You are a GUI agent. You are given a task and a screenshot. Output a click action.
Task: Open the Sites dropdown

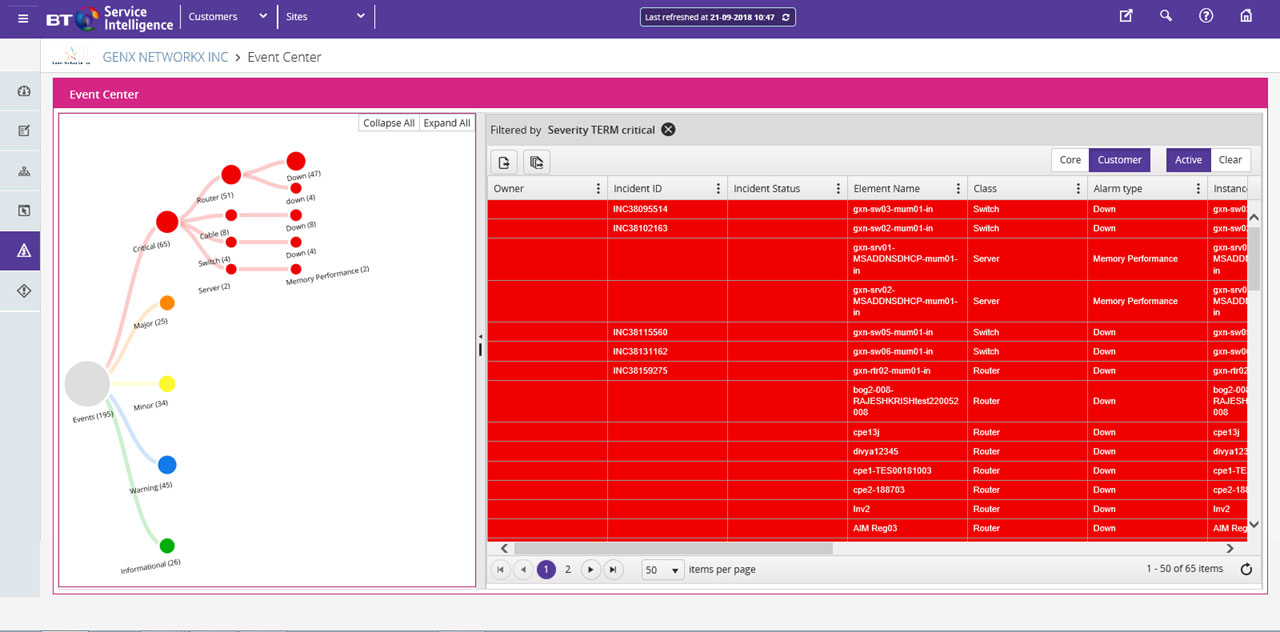pos(326,17)
